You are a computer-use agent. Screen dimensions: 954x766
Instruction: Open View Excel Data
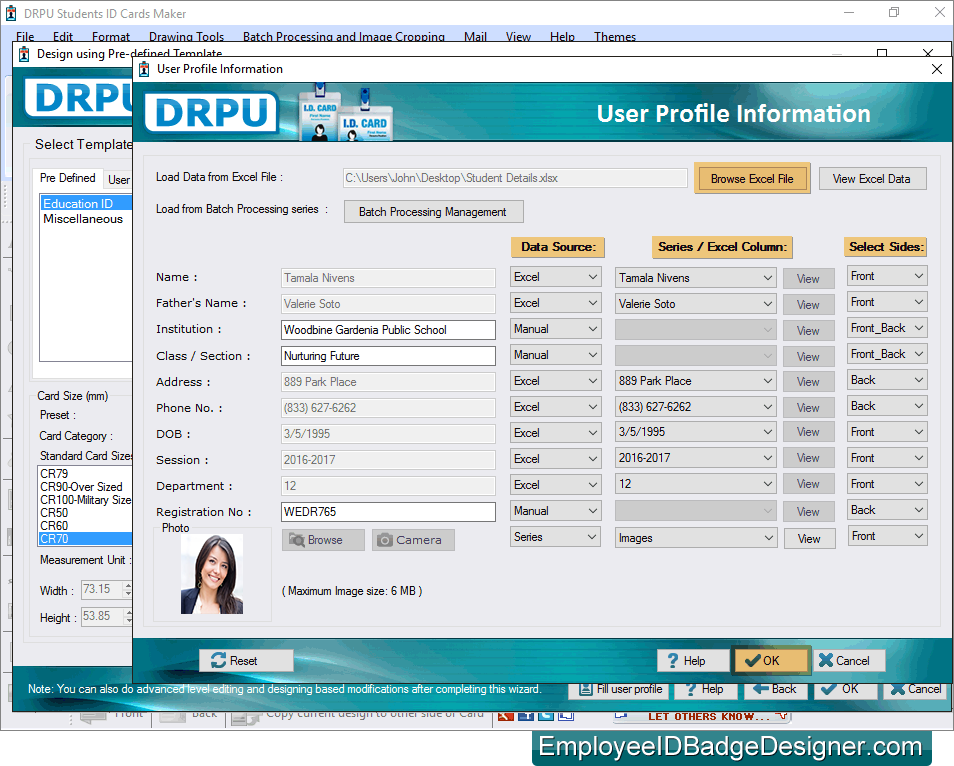pyautogui.click(x=872, y=178)
